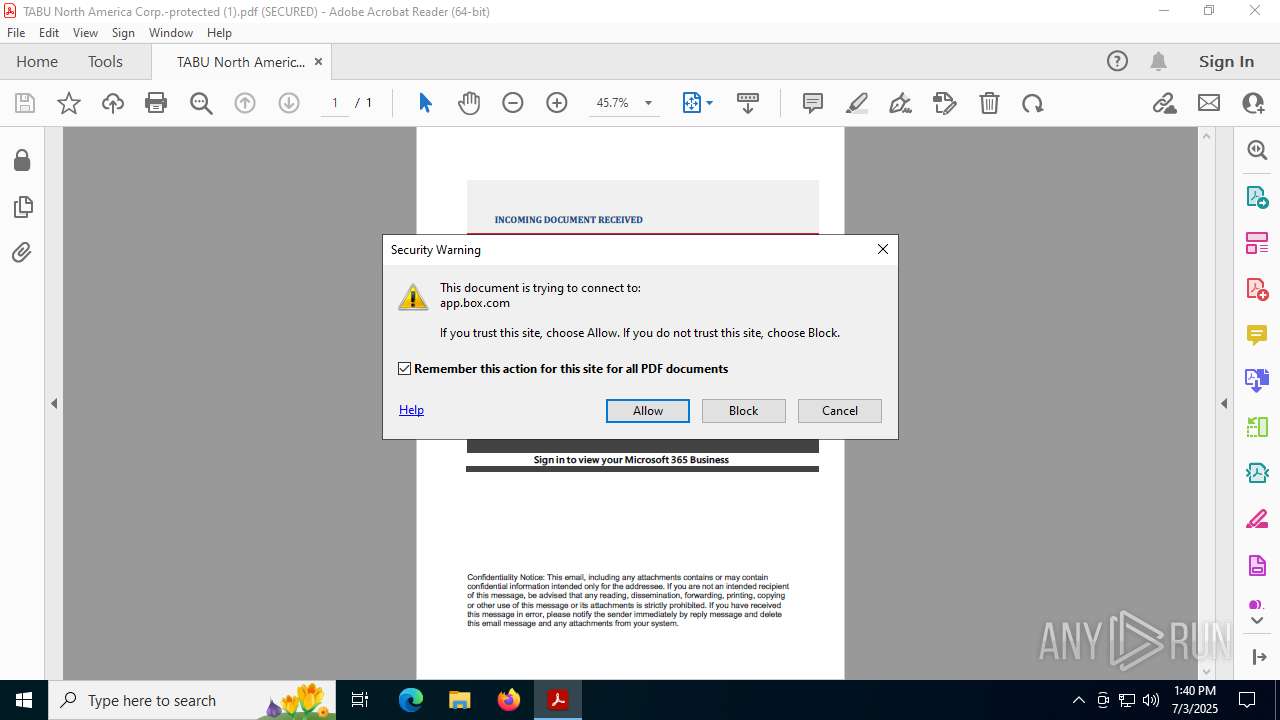Click the scrolling mode keyboard icon
1280x720 pixels.
tap(748, 103)
